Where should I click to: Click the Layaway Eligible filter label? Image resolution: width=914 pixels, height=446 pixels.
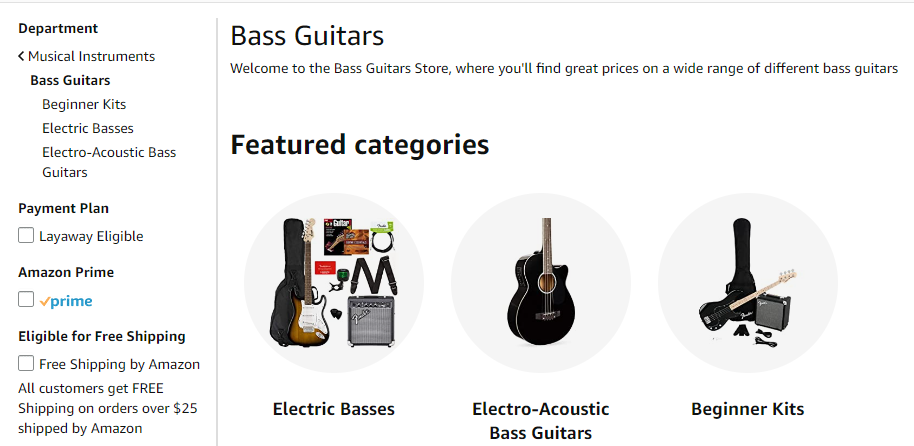91,237
